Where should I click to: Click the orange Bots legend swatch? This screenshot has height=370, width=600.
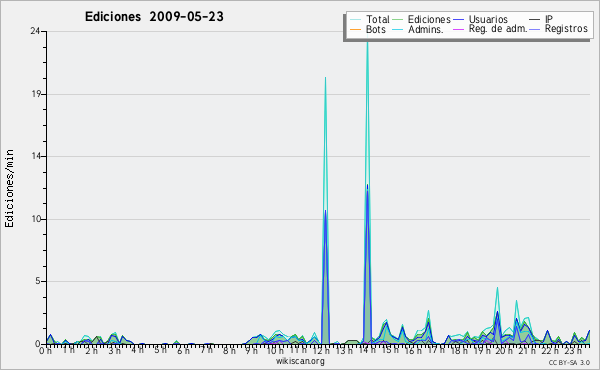(x=355, y=29)
